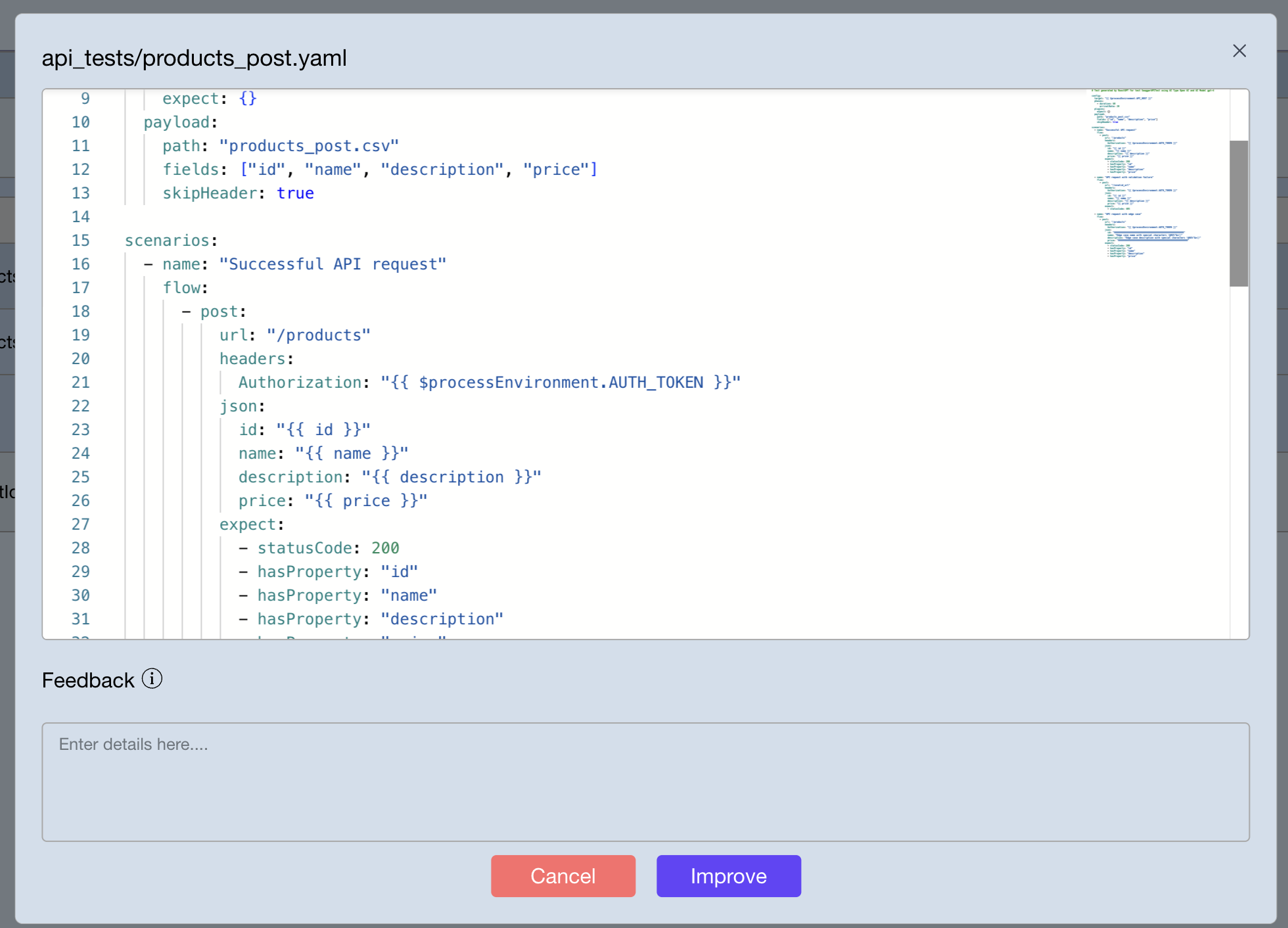The image size is (1288, 928).
Task: Click the api_tests/products_post.yaml dialog title
Action: (195, 58)
